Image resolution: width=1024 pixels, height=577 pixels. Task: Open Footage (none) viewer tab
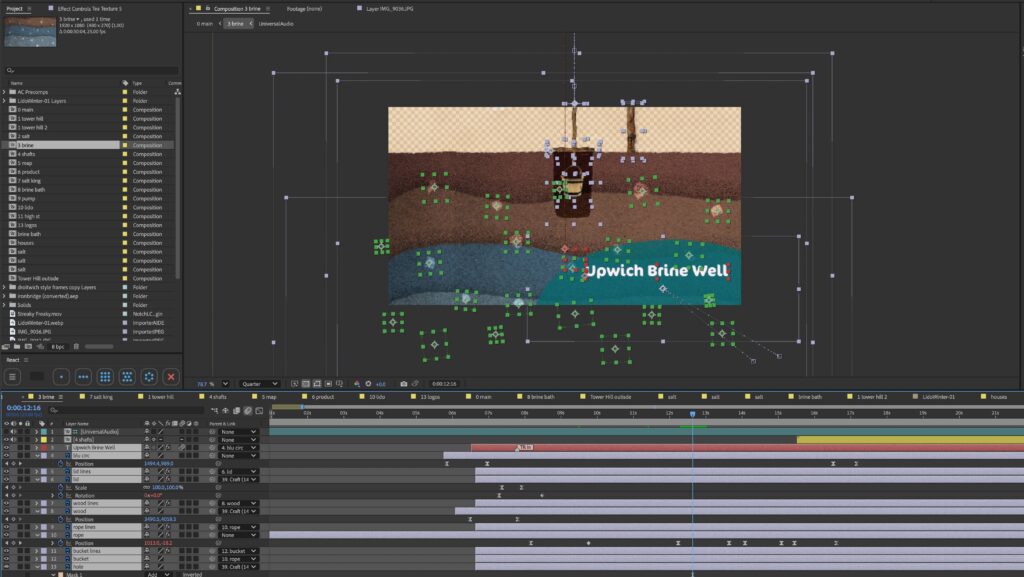(304, 8)
